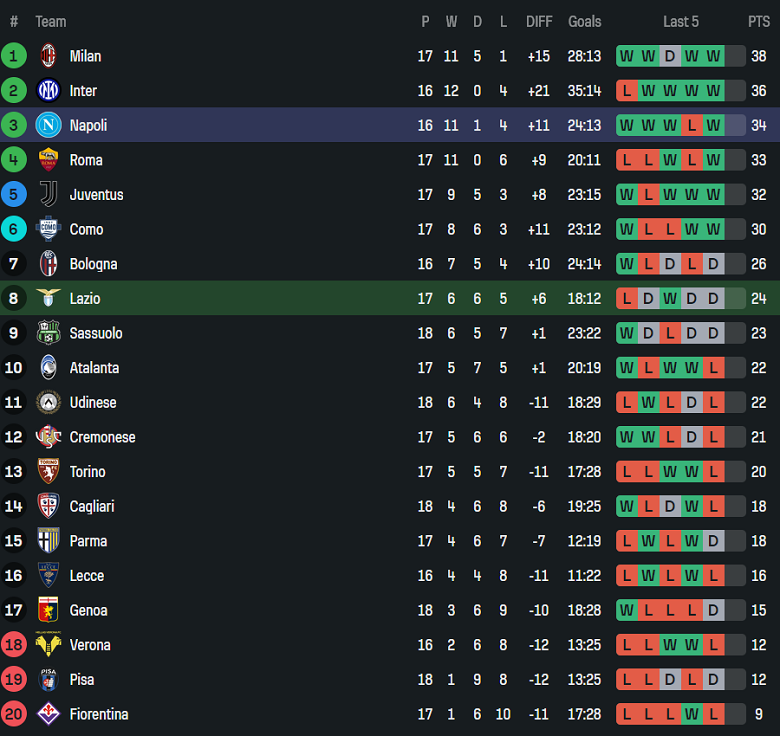Click rank 20 red relegation badge

tap(14, 714)
